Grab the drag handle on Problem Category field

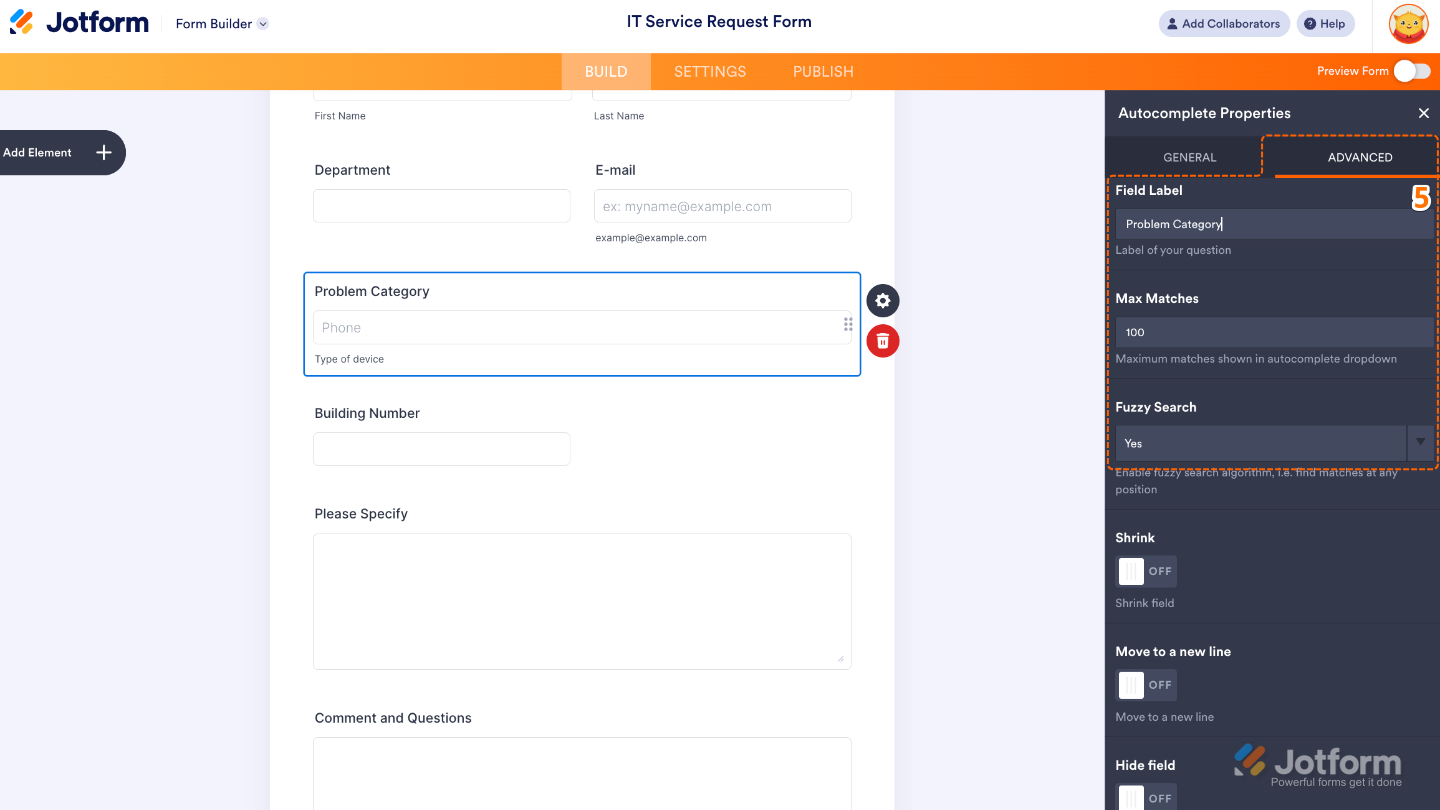pyautogui.click(x=848, y=324)
